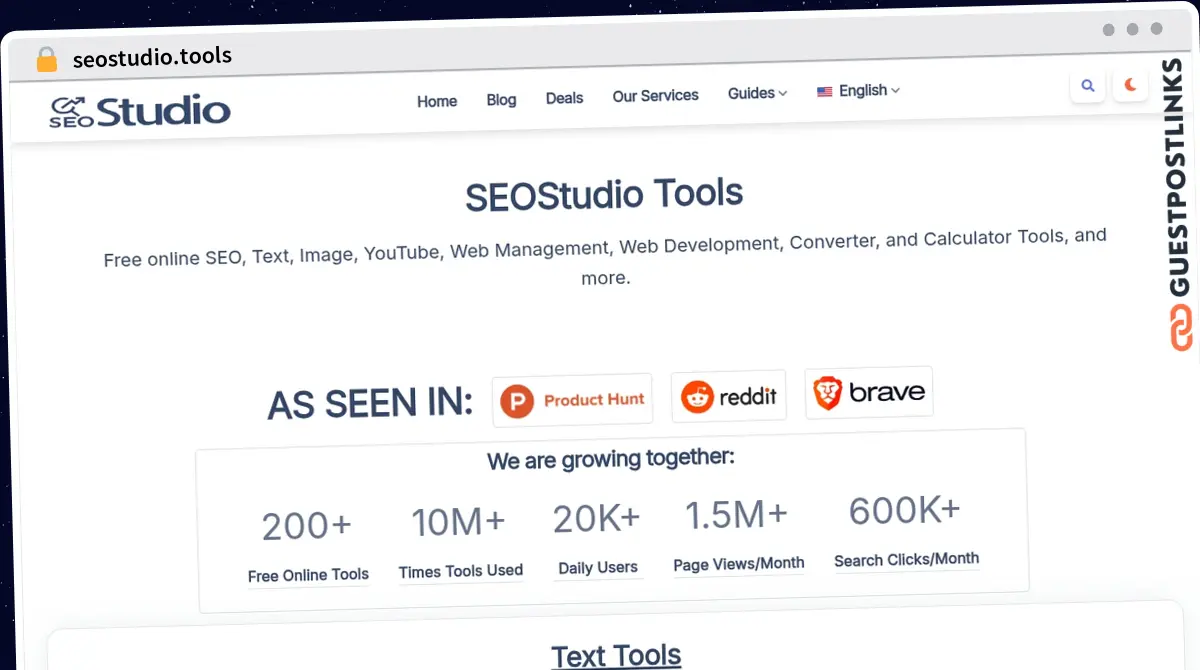Image resolution: width=1200 pixels, height=670 pixels.
Task: Click the seostudio.tools address bar URL
Action: (x=152, y=57)
